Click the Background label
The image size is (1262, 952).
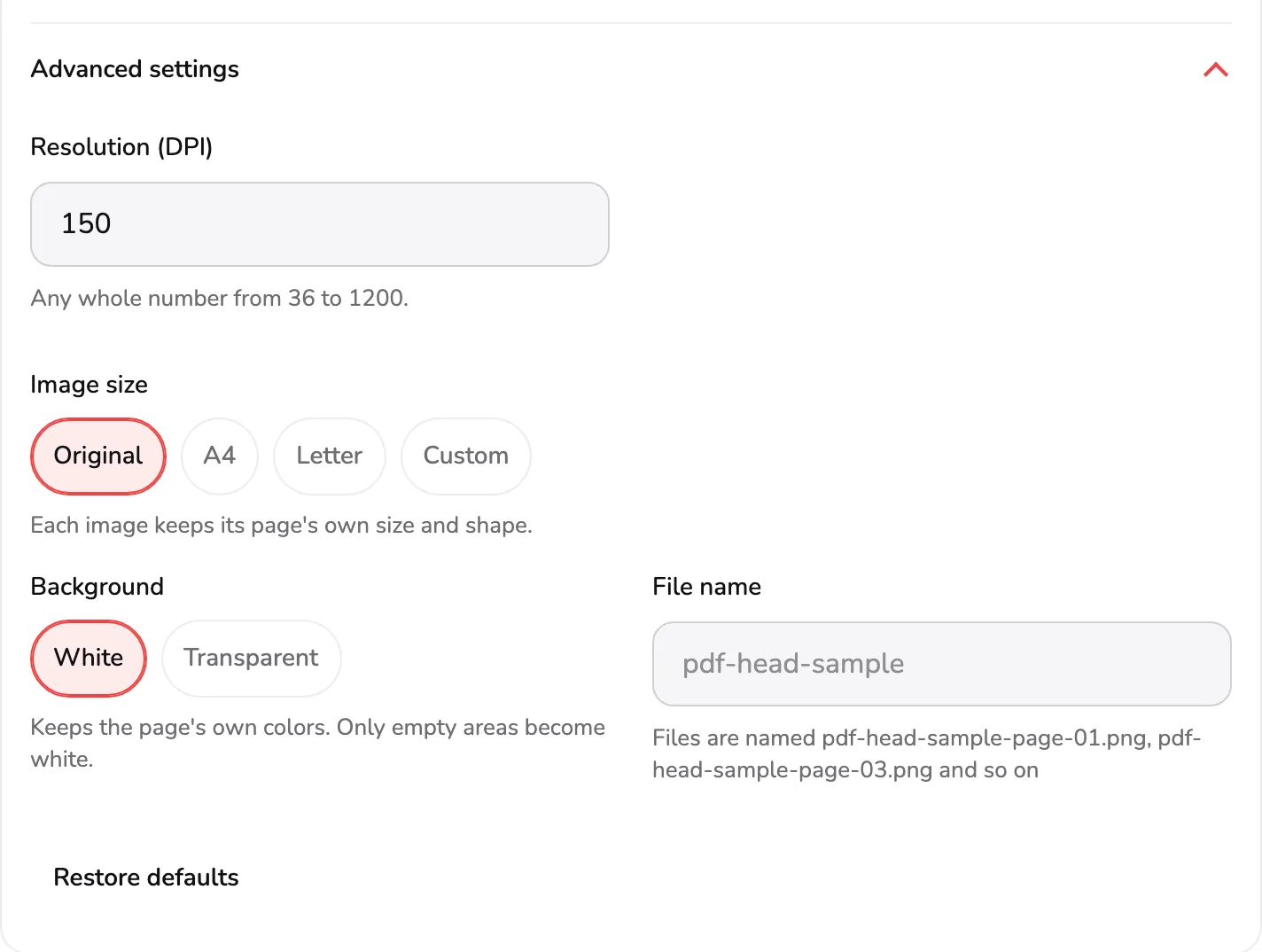[x=97, y=587]
